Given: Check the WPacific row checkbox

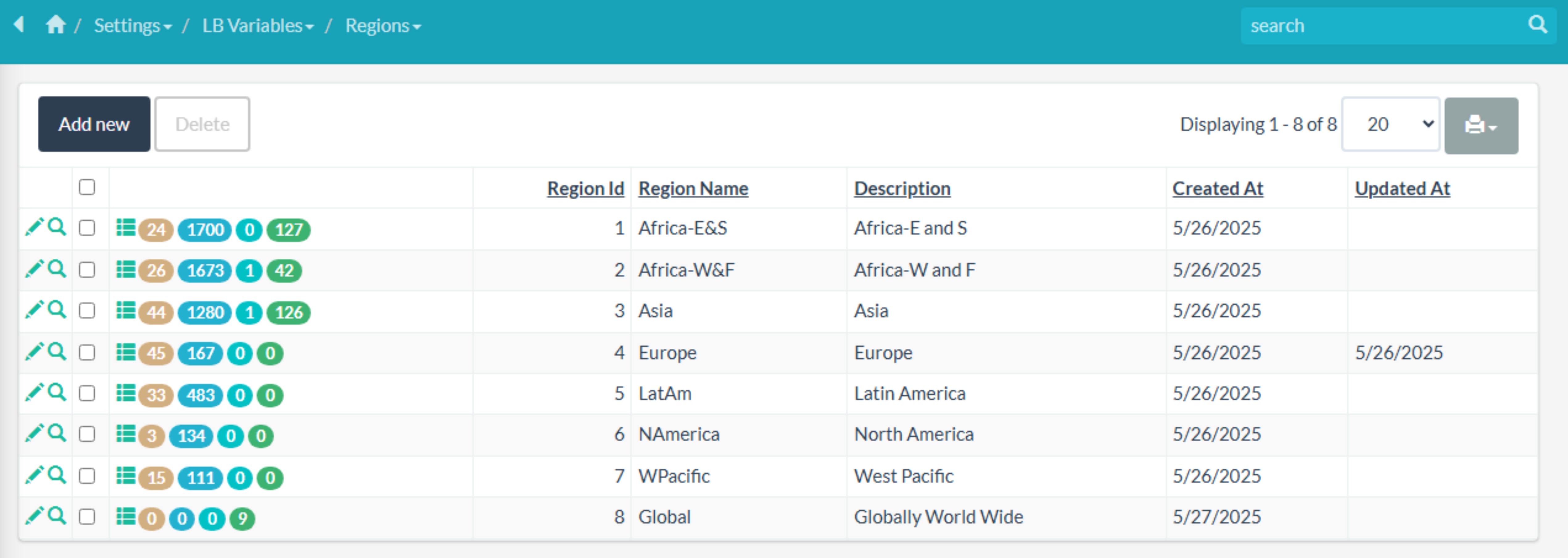Looking at the screenshot, I should tap(87, 476).
